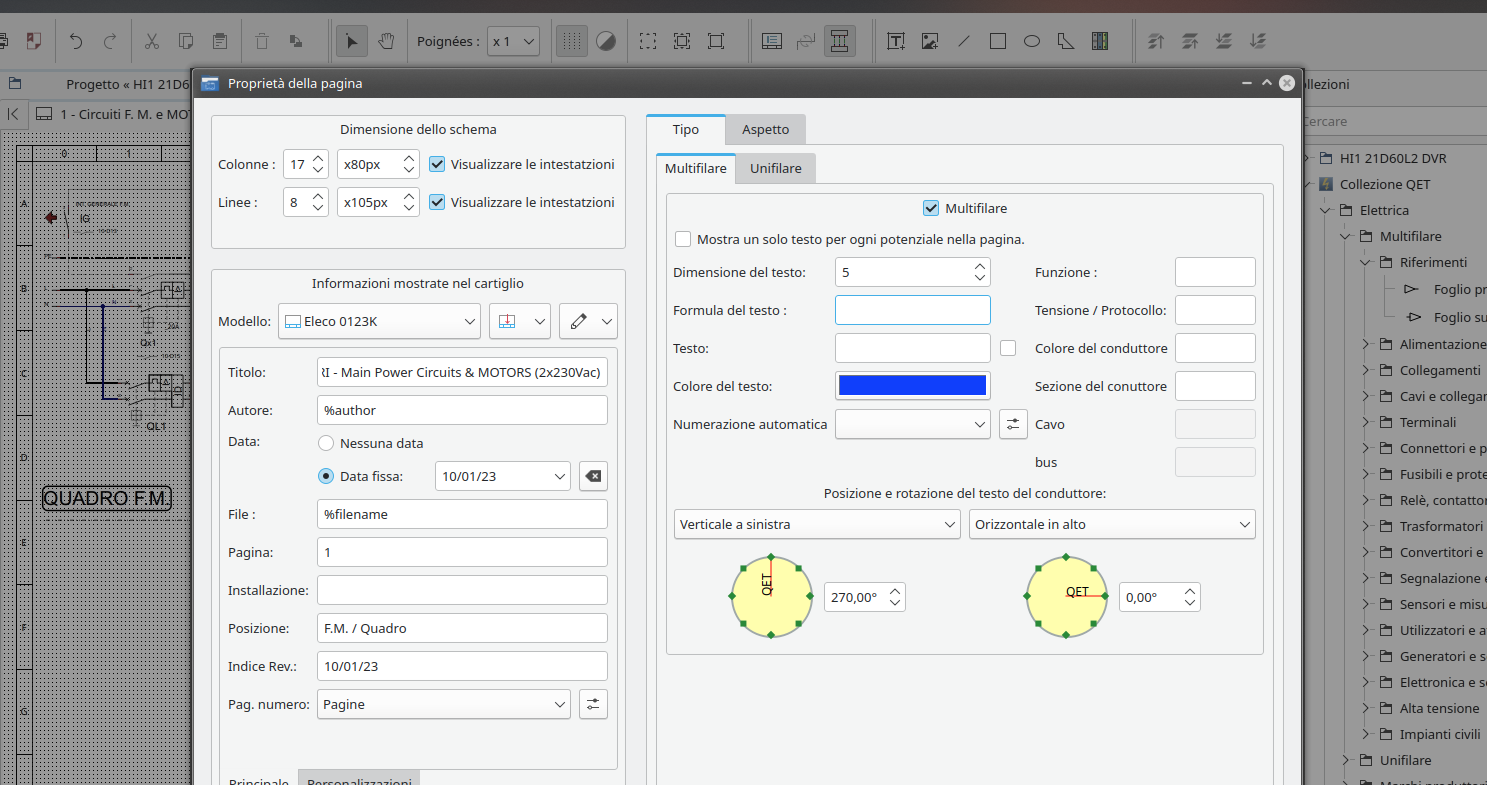1487x785 pixels.
Task: Toggle the grid display icon
Action: 572,41
